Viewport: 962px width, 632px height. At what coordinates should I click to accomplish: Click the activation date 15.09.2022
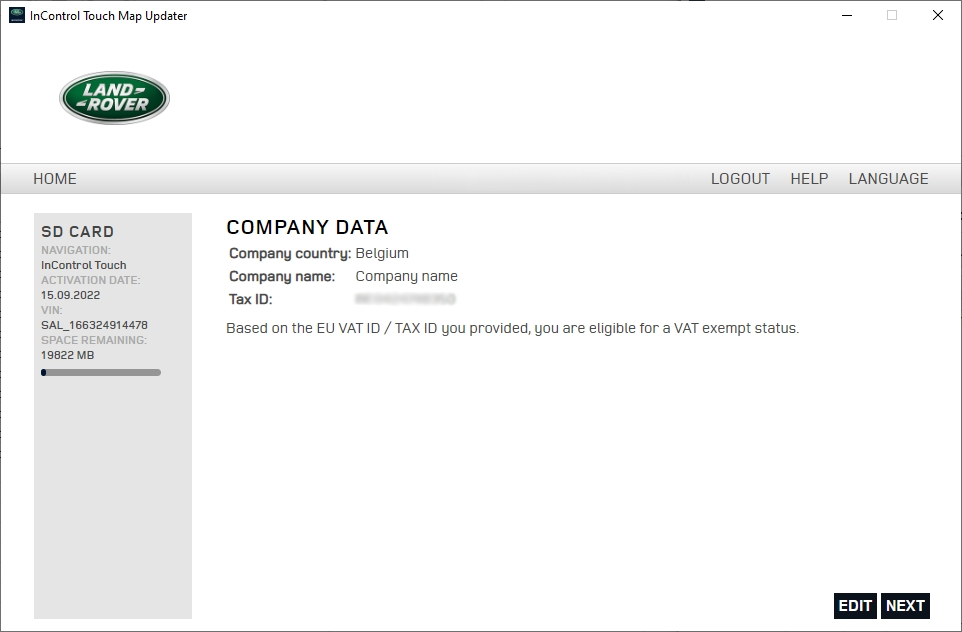pyautogui.click(x=70, y=295)
